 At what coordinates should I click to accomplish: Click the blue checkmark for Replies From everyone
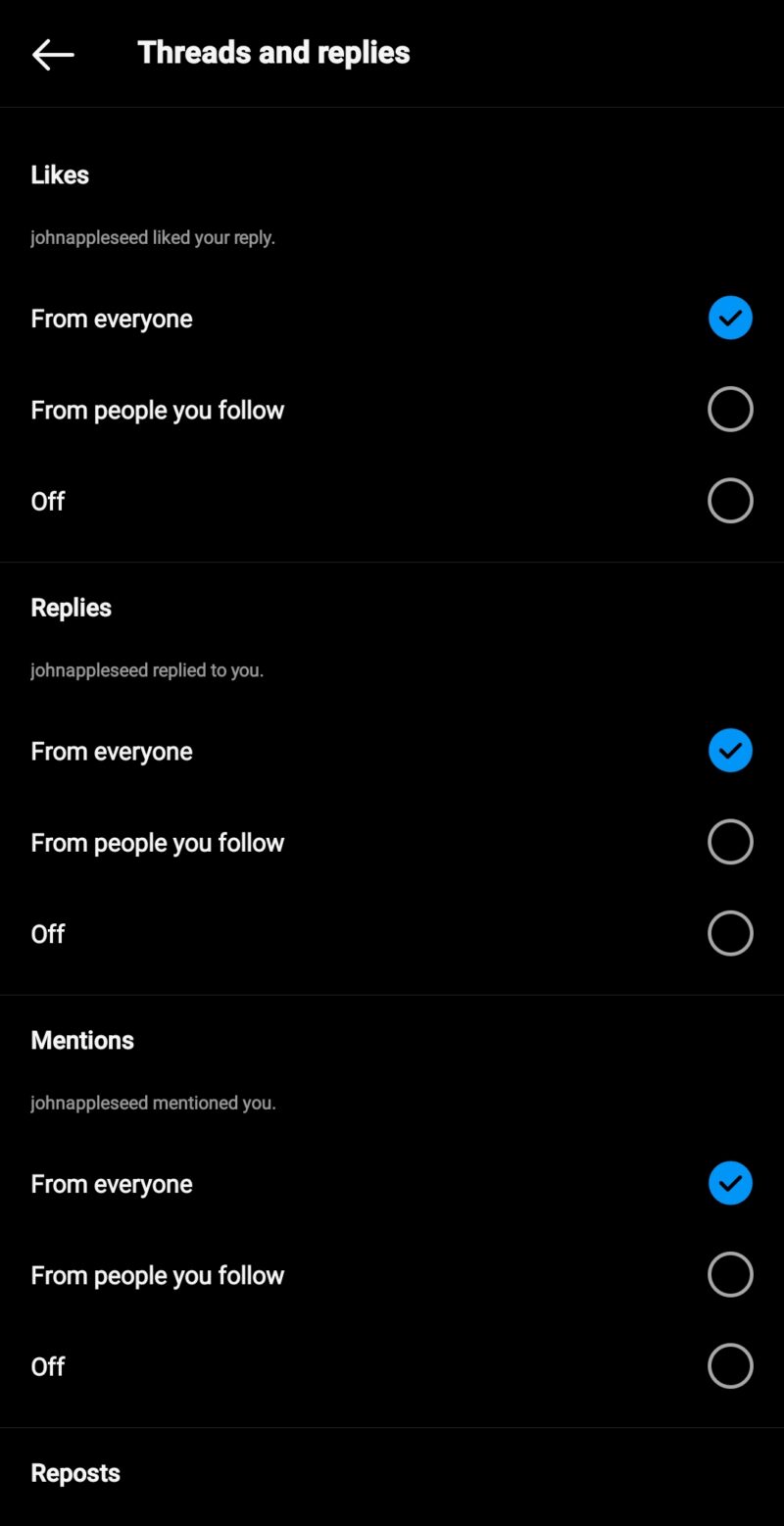click(729, 751)
